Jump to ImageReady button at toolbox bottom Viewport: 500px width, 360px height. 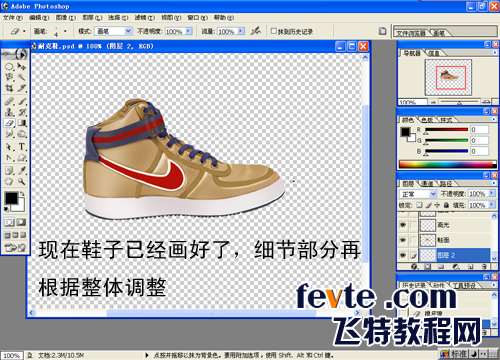(15, 248)
